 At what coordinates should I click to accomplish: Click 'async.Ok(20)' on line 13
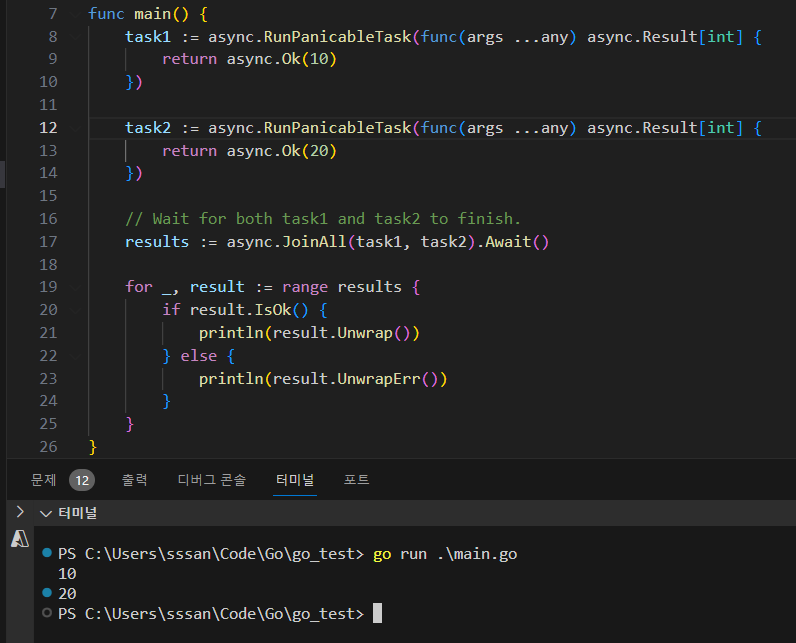(281, 151)
